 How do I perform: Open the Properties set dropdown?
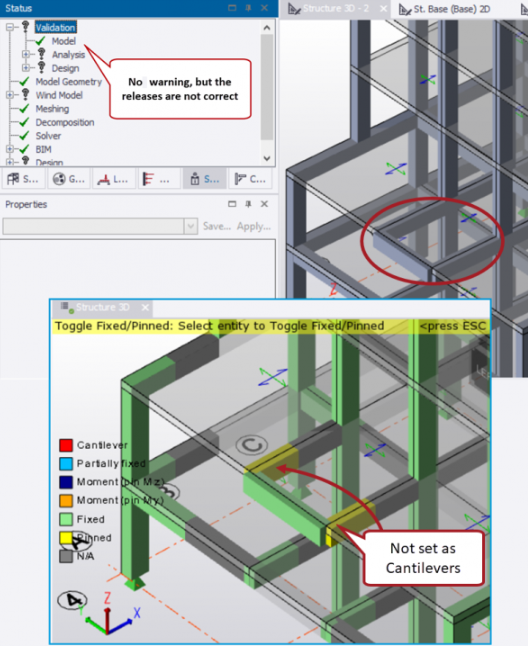pyautogui.click(x=190, y=226)
